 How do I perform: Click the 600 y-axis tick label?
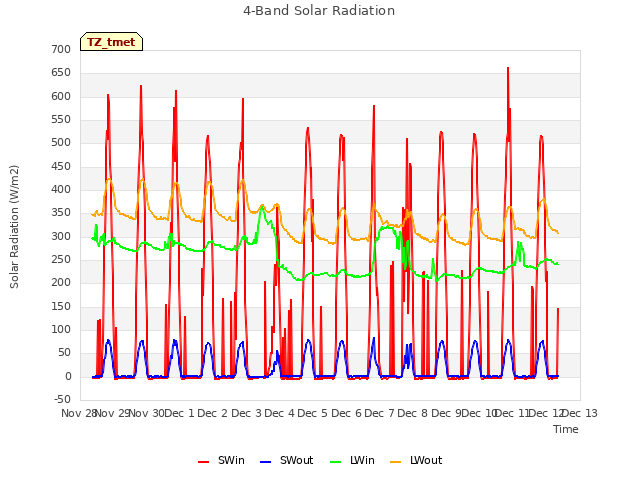(61, 96)
